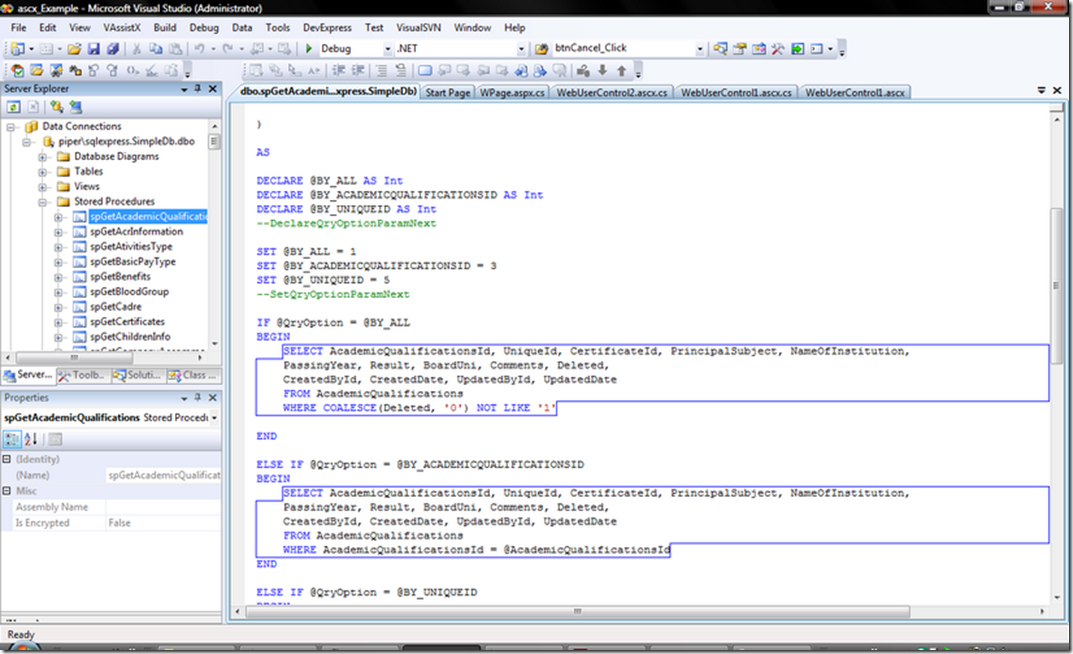Open the Debug configuration dropdown
This screenshot has height=654, width=1073.
pyautogui.click(x=388, y=49)
